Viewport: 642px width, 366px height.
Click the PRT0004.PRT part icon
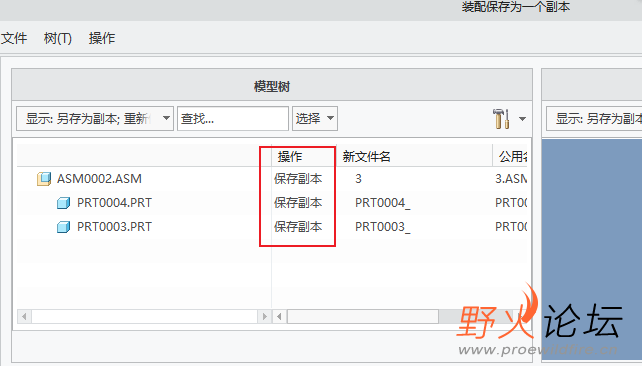pyautogui.click(x=63, y=203)
